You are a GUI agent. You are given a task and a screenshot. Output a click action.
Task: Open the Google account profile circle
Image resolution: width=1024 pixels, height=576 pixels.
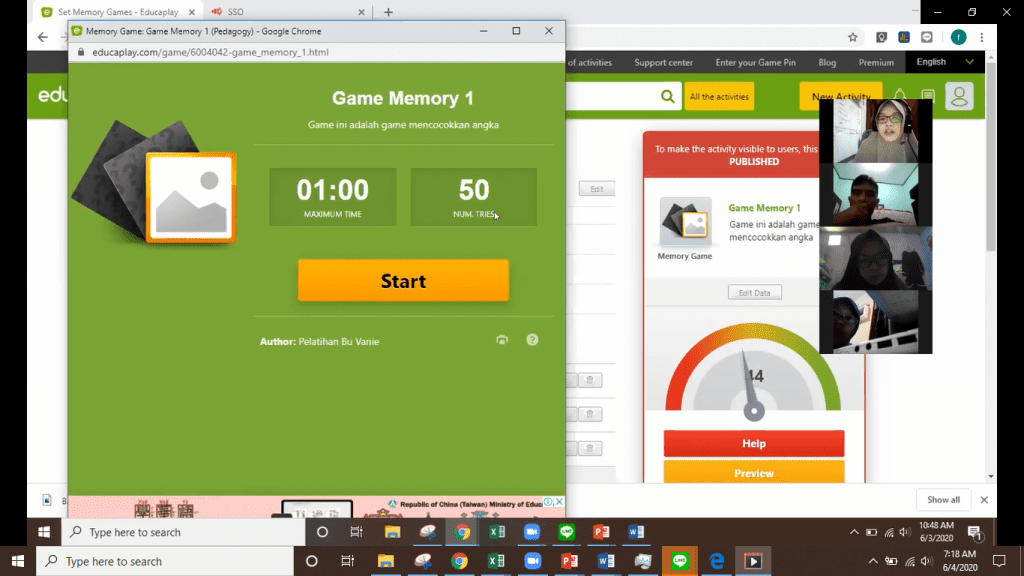(958, 37)
